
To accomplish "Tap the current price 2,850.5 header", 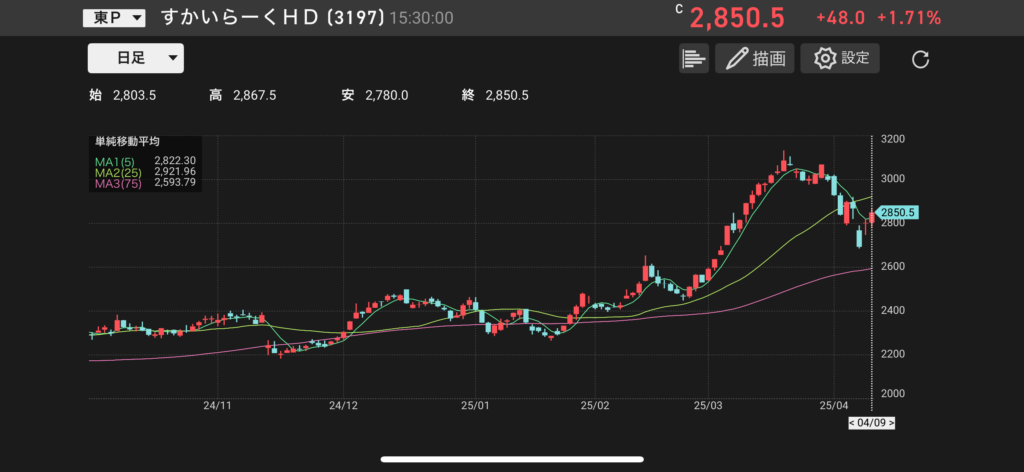I will (737, 18).
